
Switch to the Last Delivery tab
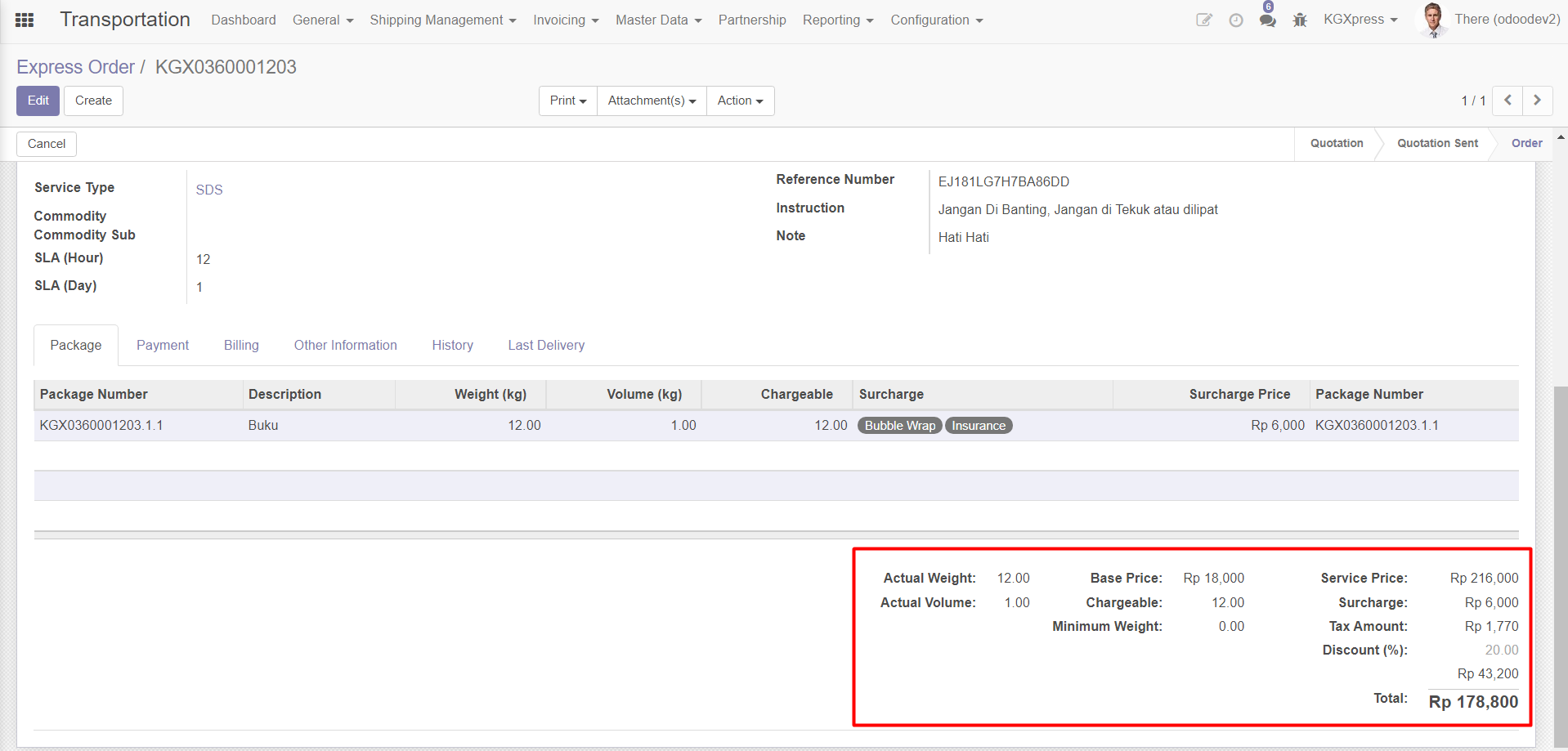click(x=546, y=345)
